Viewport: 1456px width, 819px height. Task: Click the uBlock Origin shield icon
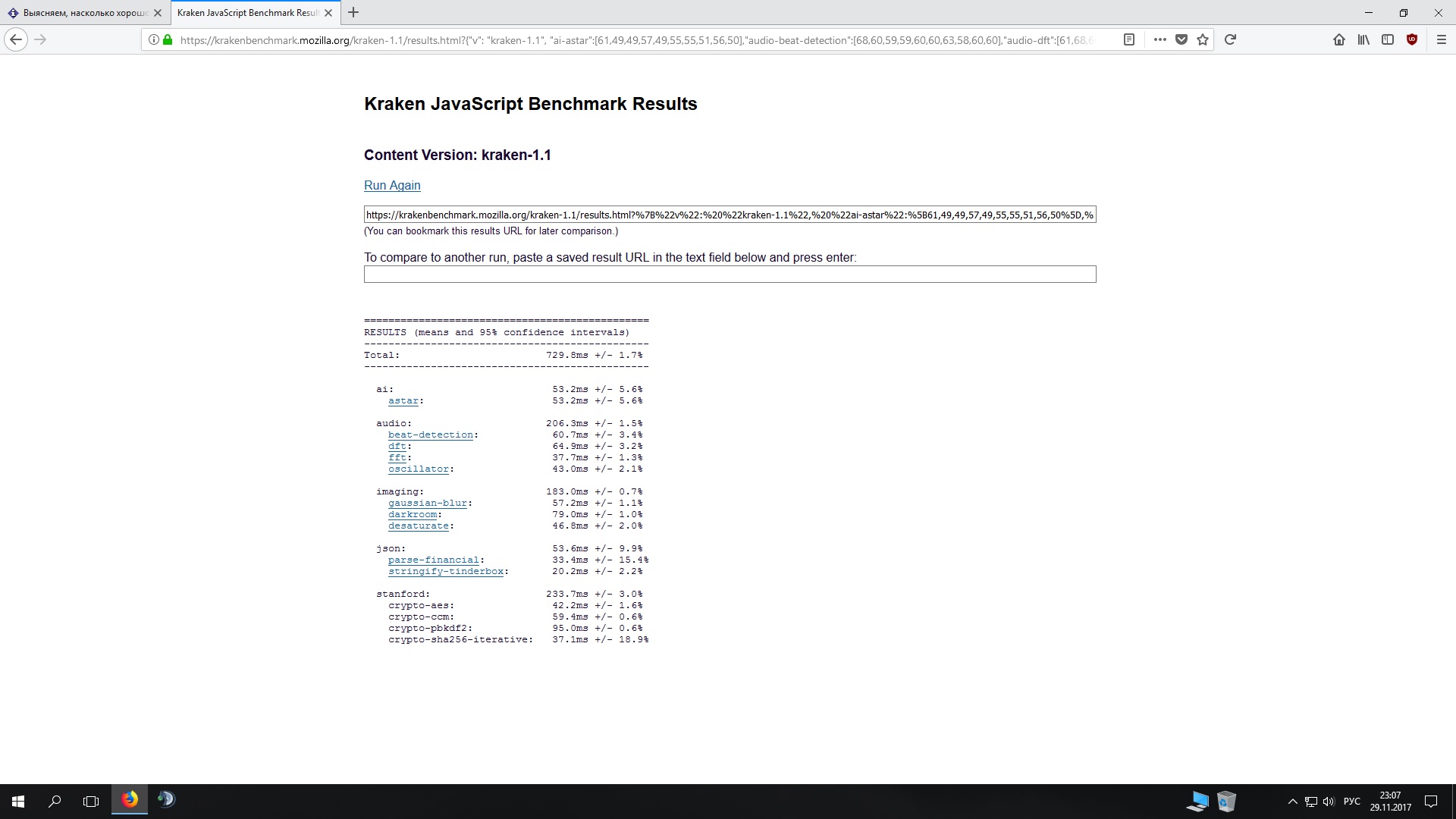(x=1412, y=39)
